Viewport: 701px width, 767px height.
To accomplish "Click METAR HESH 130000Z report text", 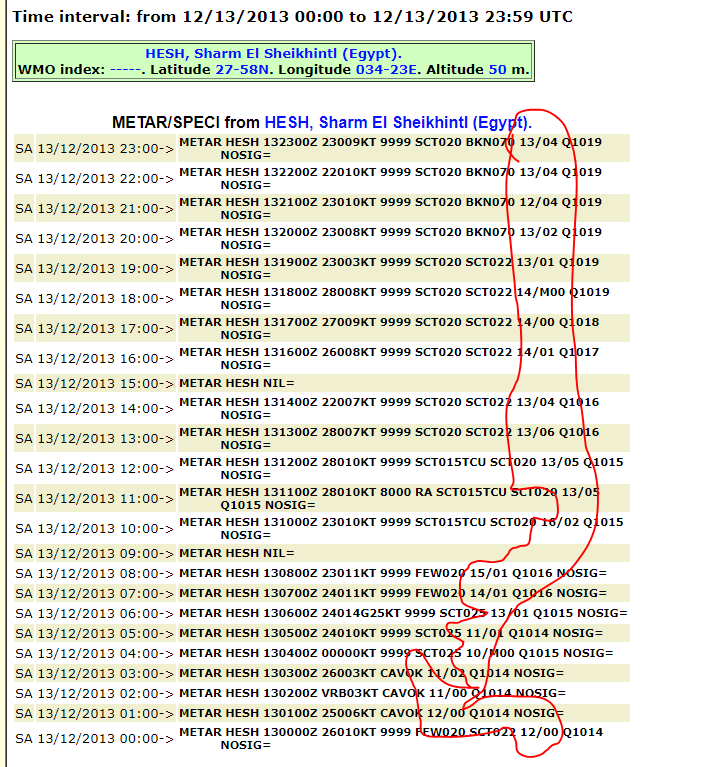I will [x=390, y=732].
